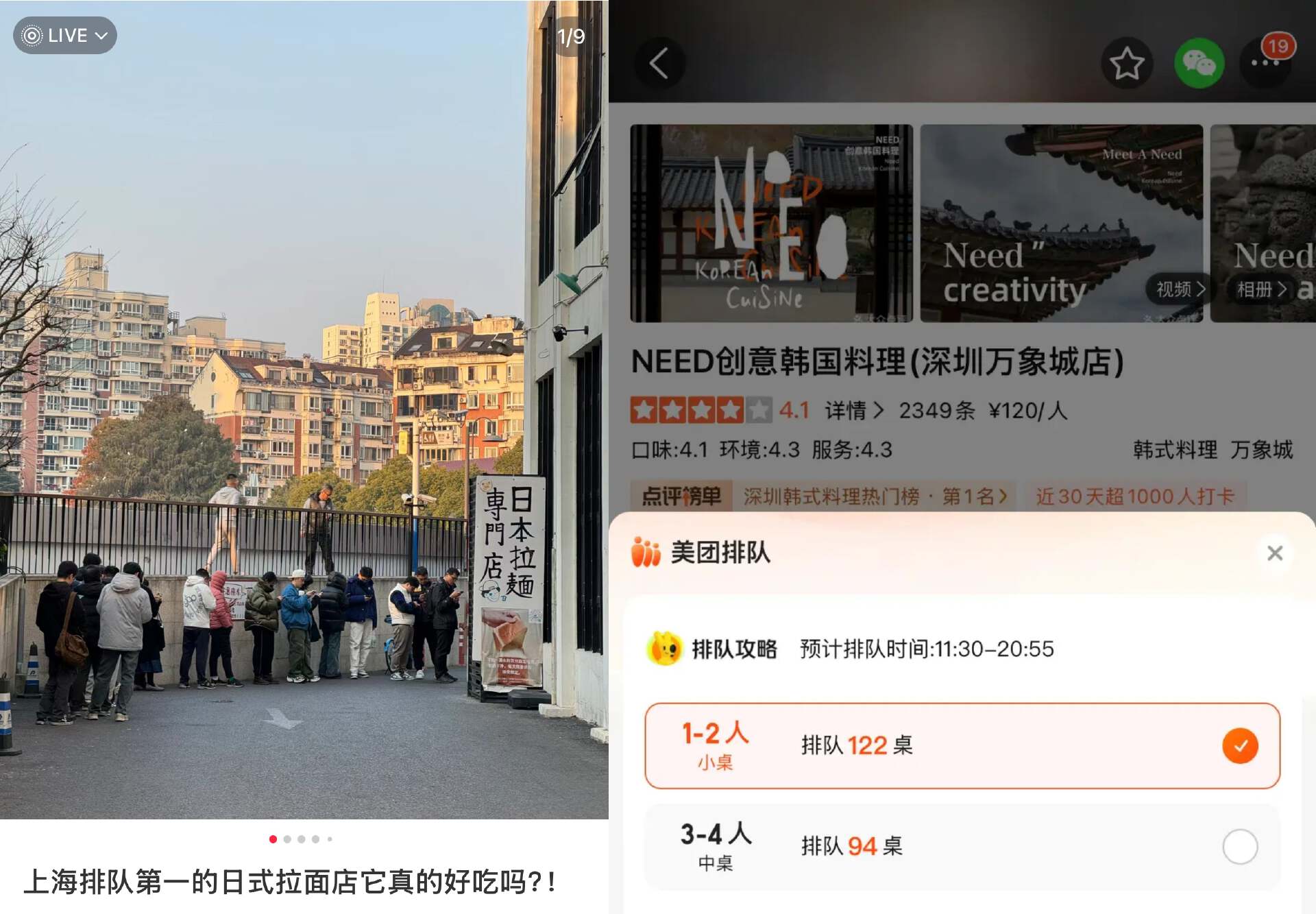Screen dimensions: 1316x914
Task: Share via the green WeChat icon
Action: click(1199, 64)
